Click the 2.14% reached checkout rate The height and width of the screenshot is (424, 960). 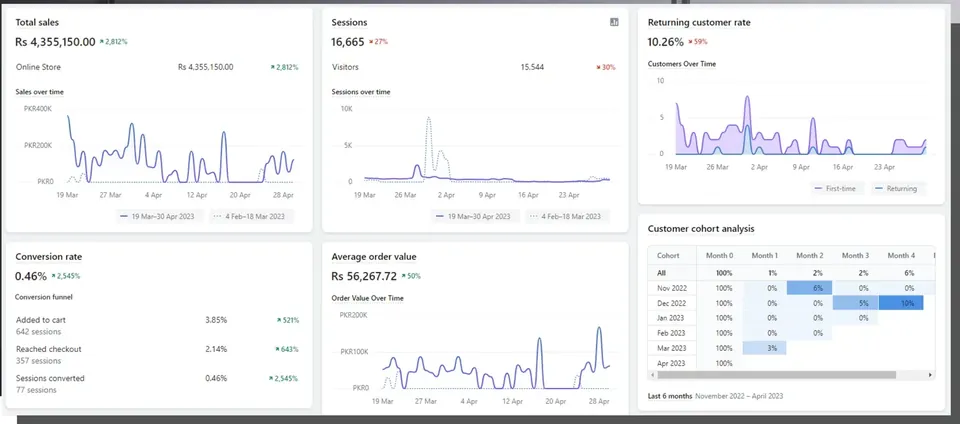(216, 349)
